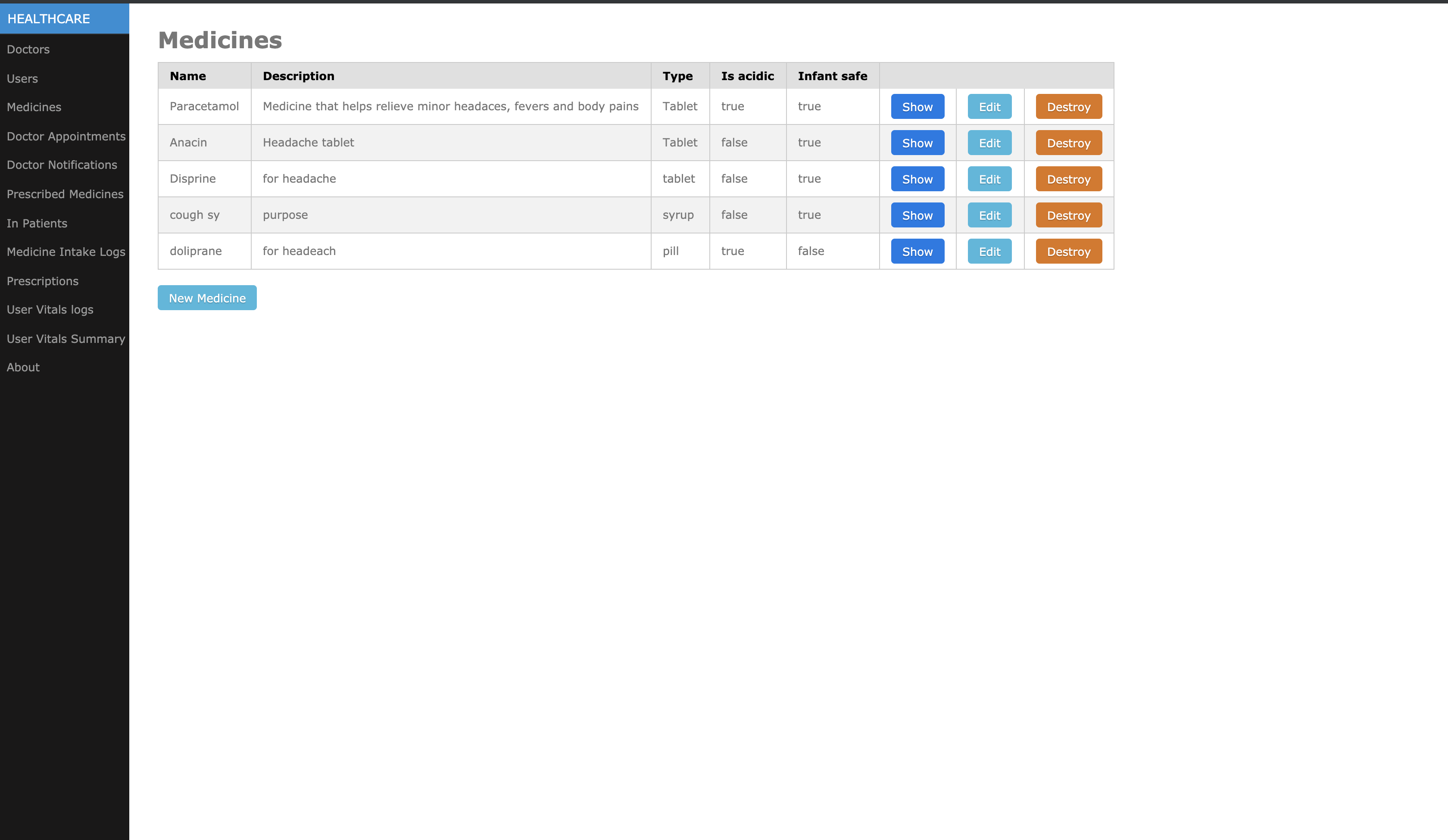Open the About page
The image size is (1448, 840).
click(23, 367)
